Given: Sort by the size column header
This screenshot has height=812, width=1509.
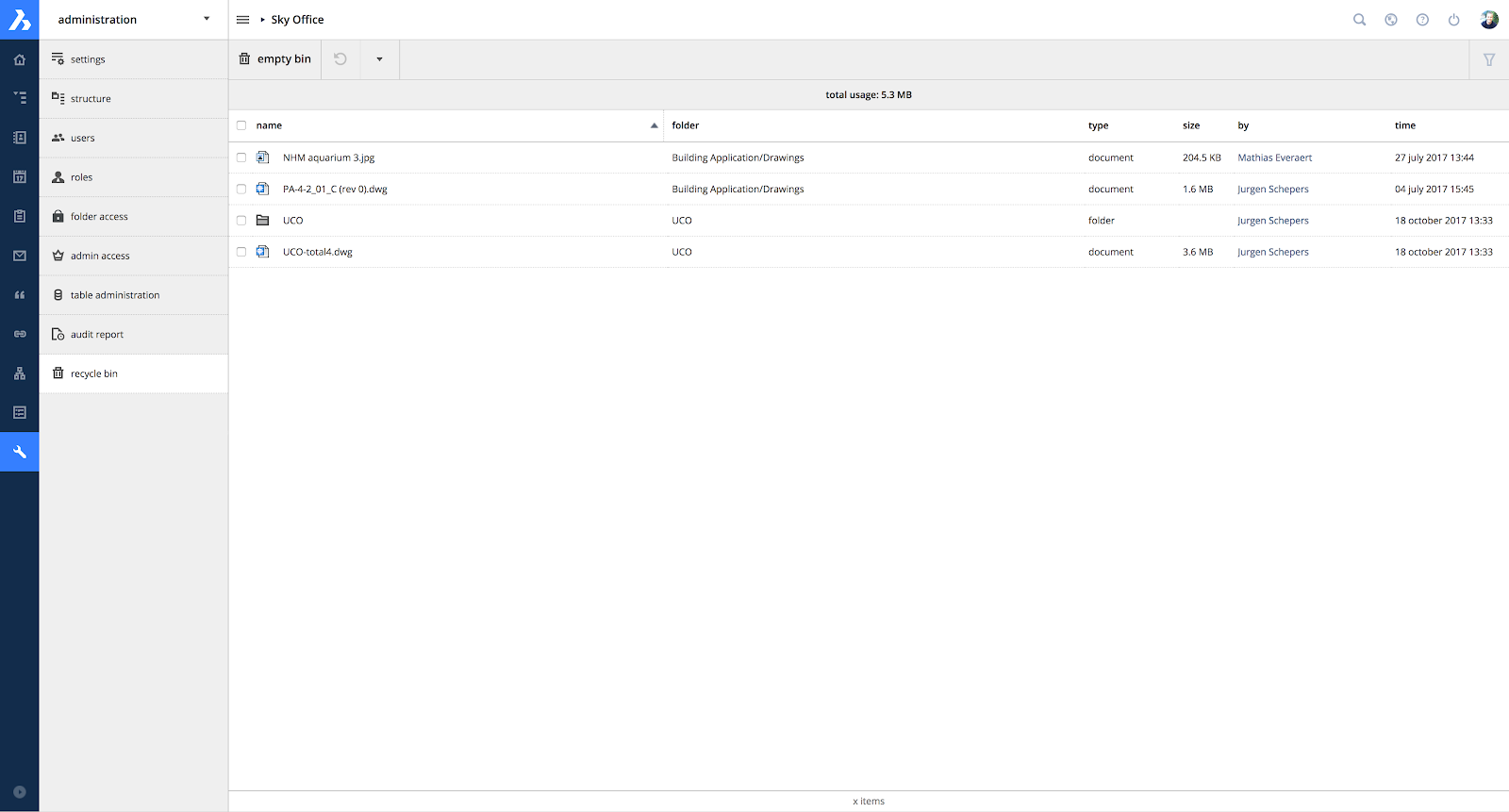Looking at the screenshot, I should click(x=1191, y=125).
